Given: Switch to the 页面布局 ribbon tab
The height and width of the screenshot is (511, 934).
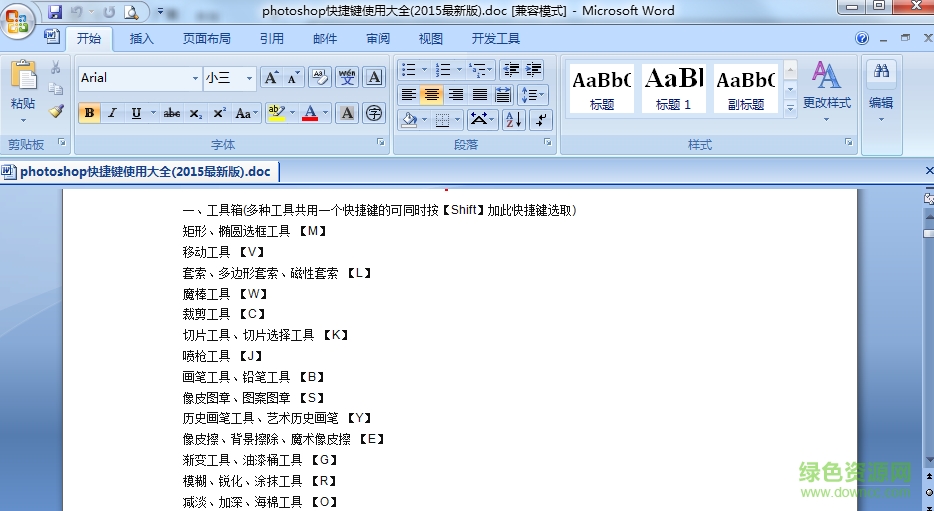Looking at the screenshot, I should tap(207, 39).
